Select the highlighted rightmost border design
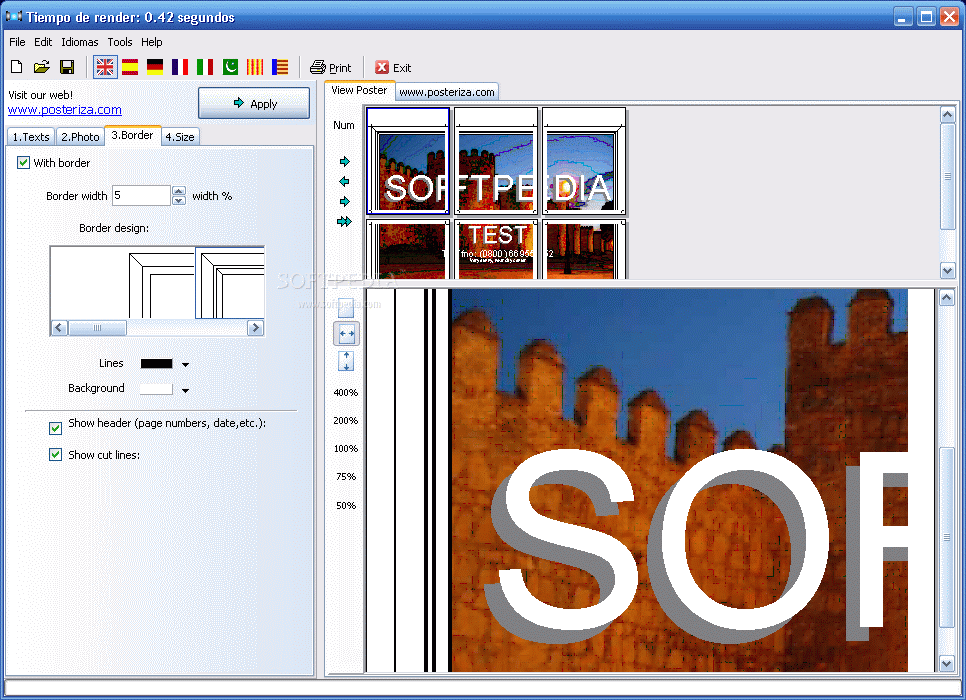The height and width of the screenshot is (700, 966). [230, 283]
